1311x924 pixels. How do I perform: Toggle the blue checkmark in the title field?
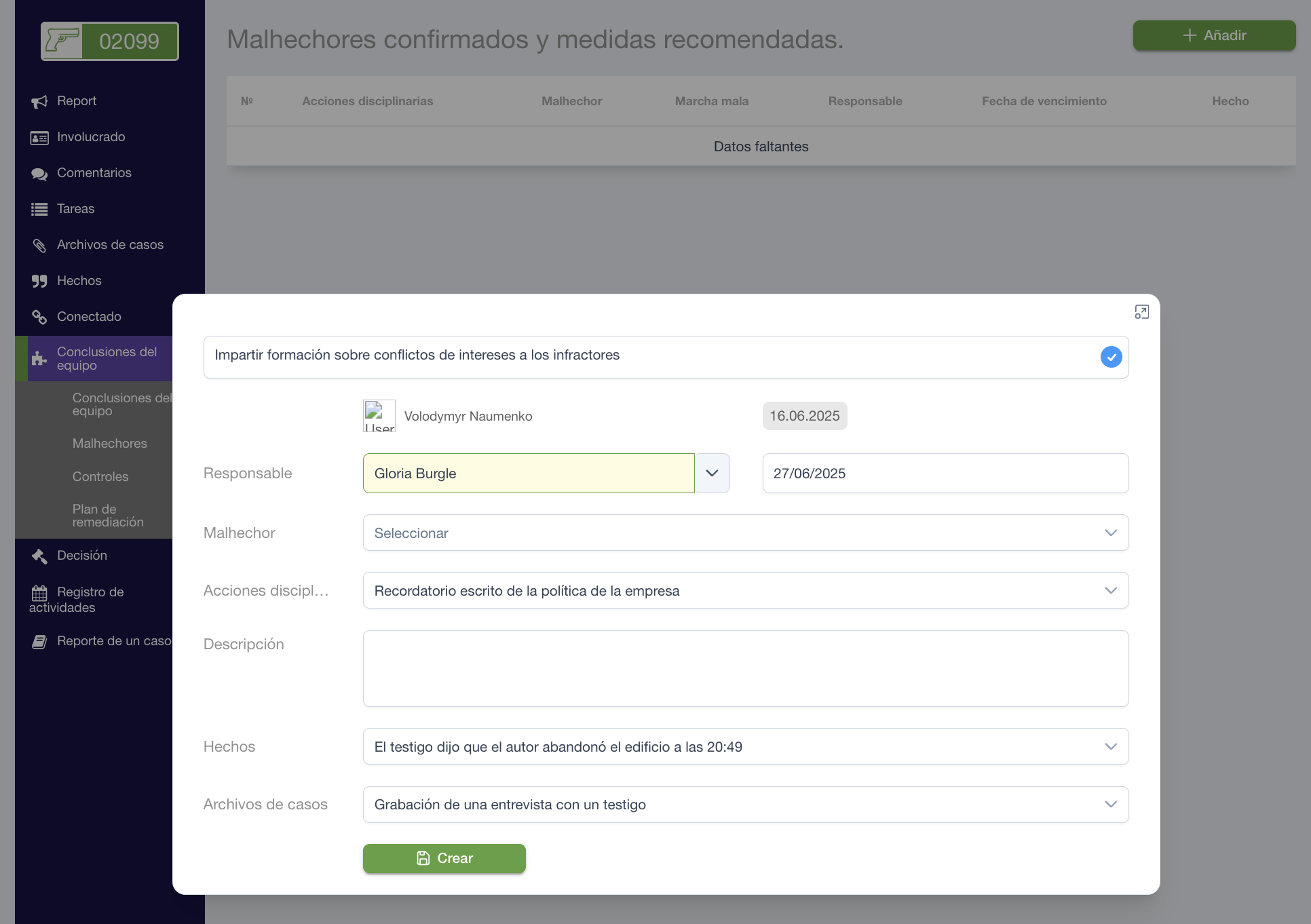click(x=1111, y=357)
